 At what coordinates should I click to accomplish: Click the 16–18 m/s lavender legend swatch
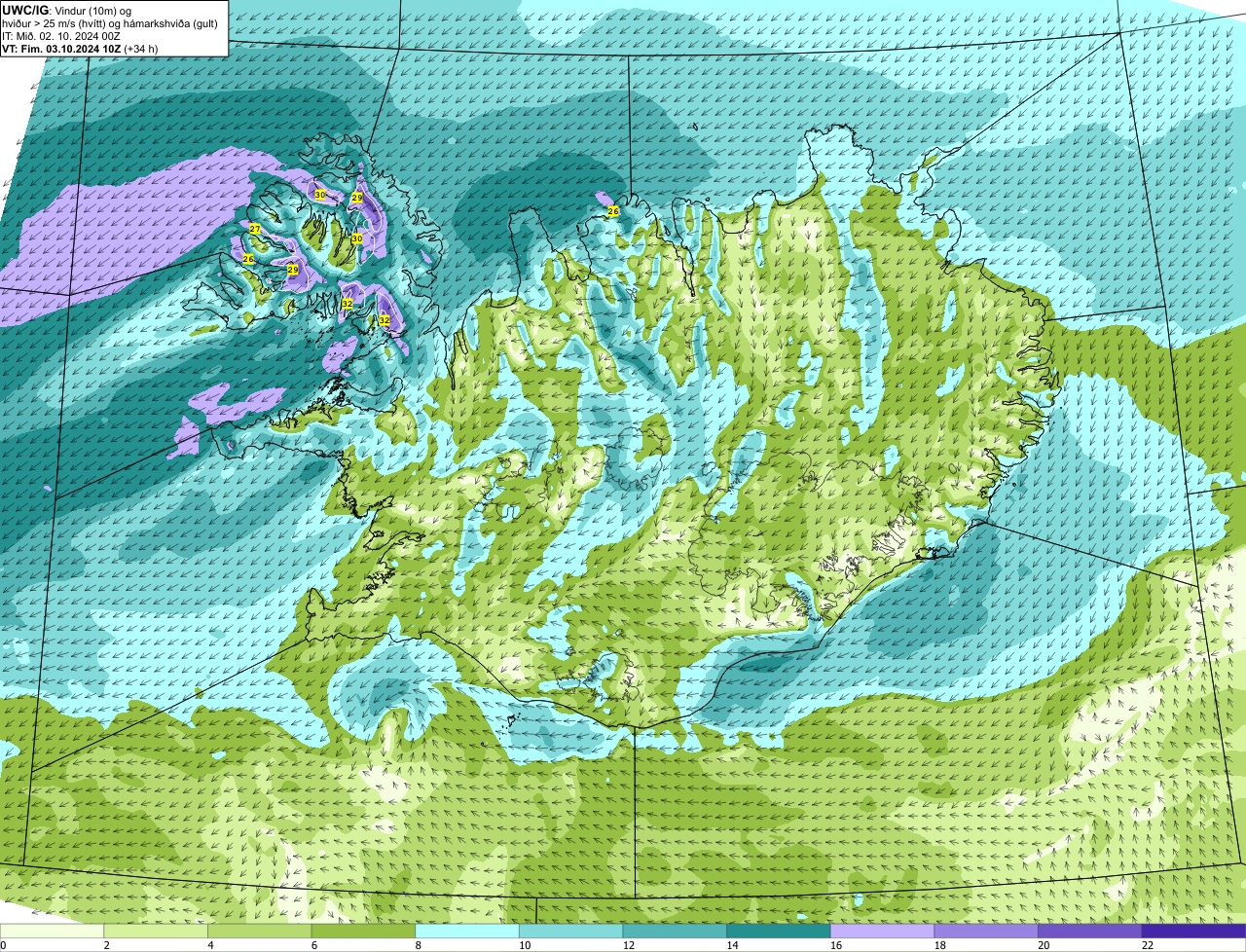883,931
